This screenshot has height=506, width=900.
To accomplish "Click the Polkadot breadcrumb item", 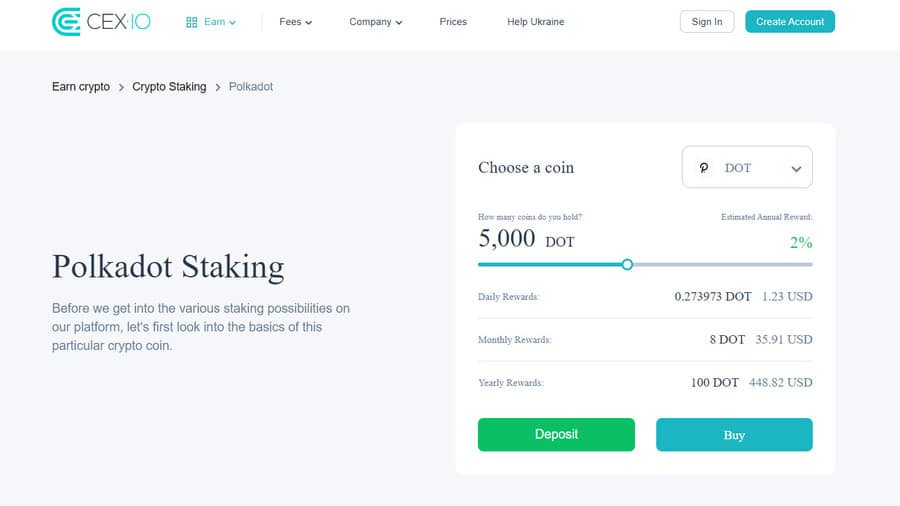I will 251,87.
